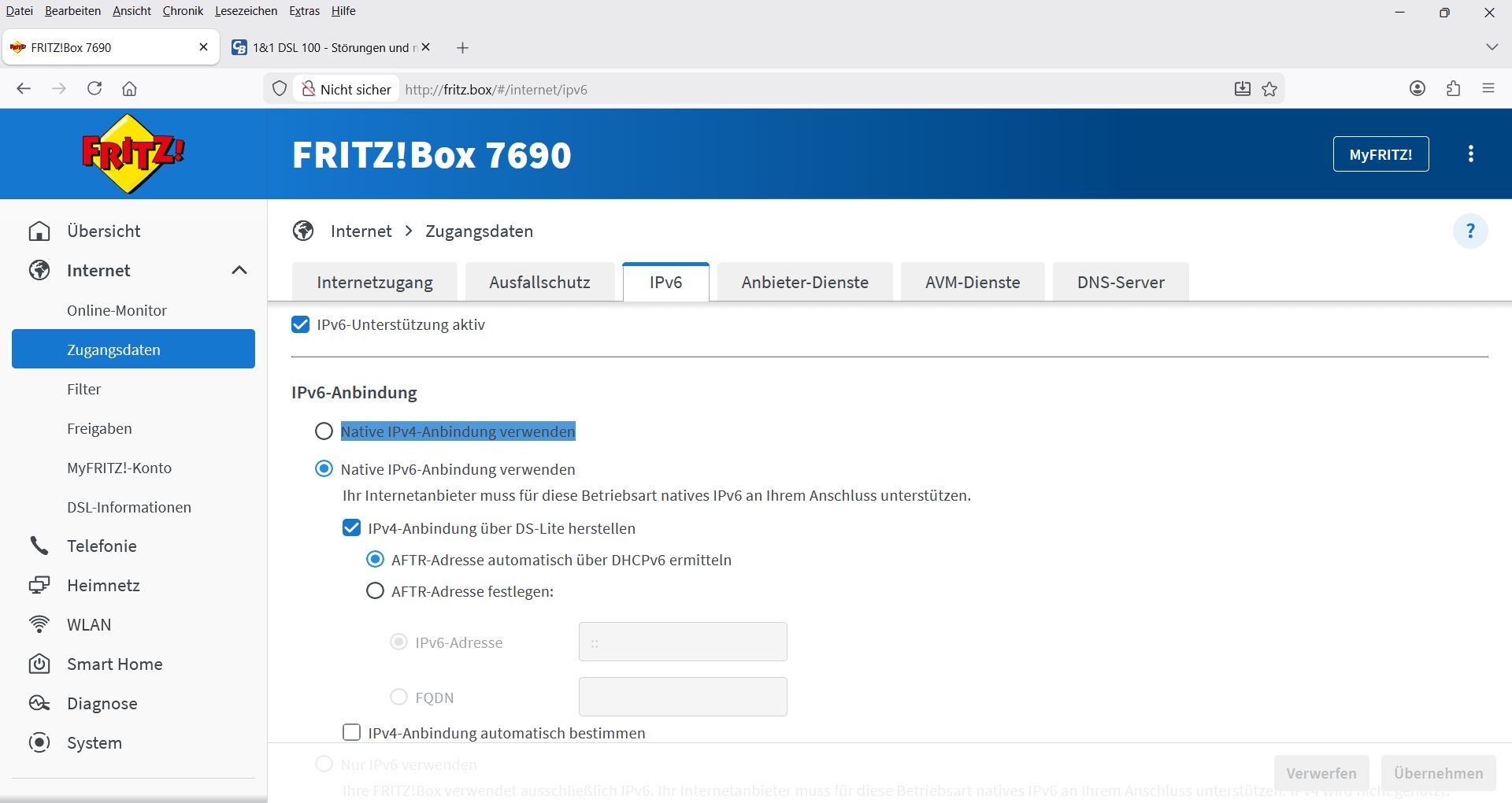Select AFTR-Adresse festlegen radio
This screenshot has width=1512, height=803.
375,591
